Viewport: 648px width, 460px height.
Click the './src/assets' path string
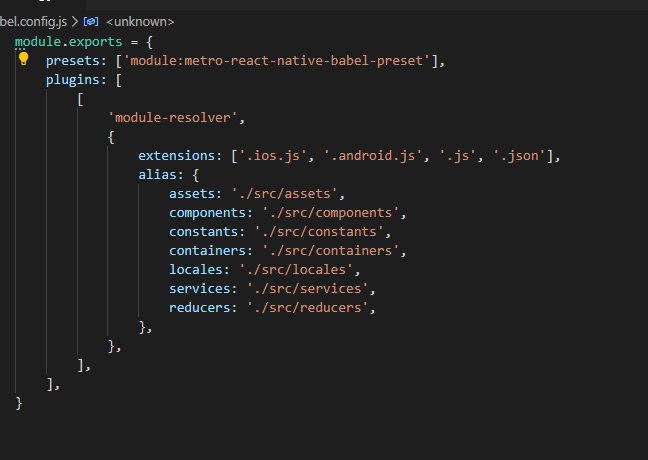coord(284,194)
